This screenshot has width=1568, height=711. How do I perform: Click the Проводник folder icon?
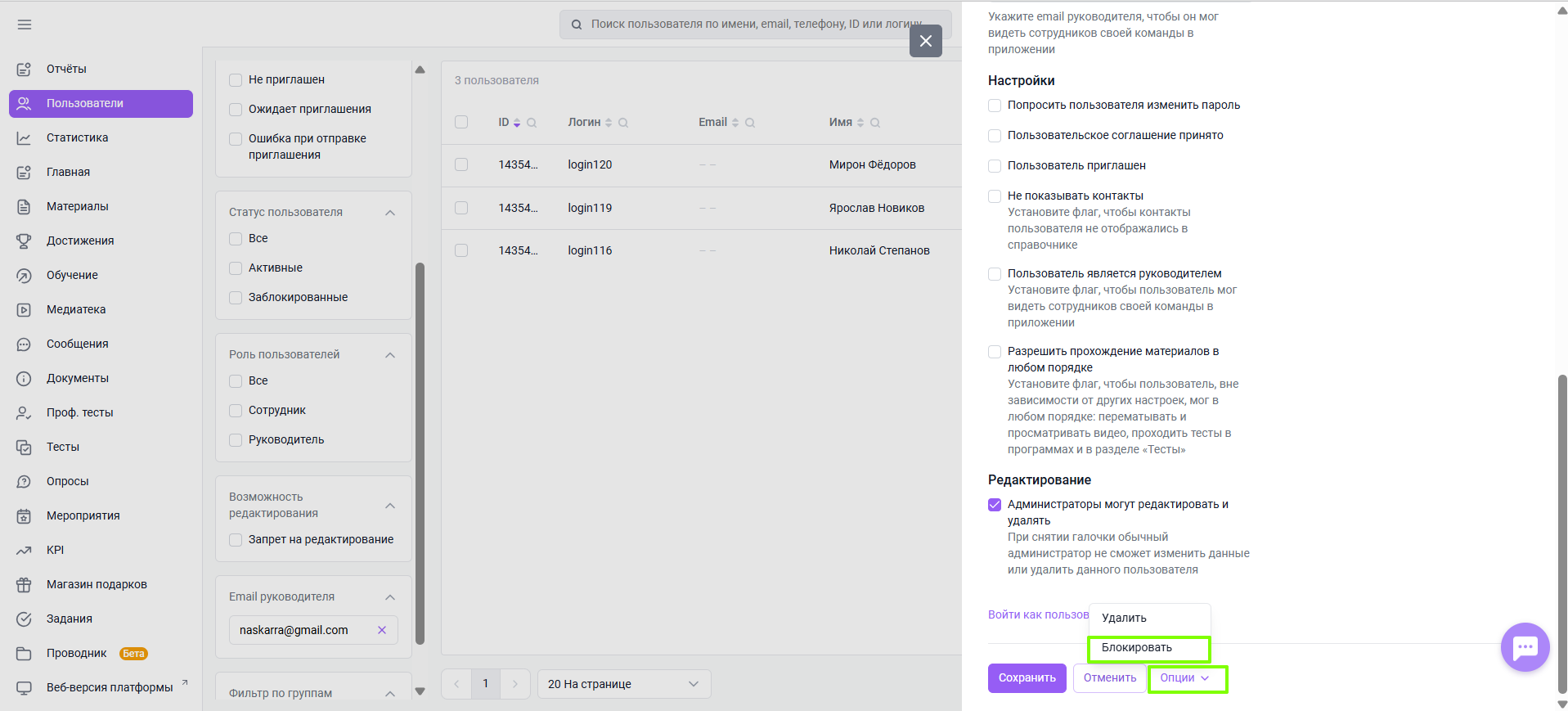[24, 654]
